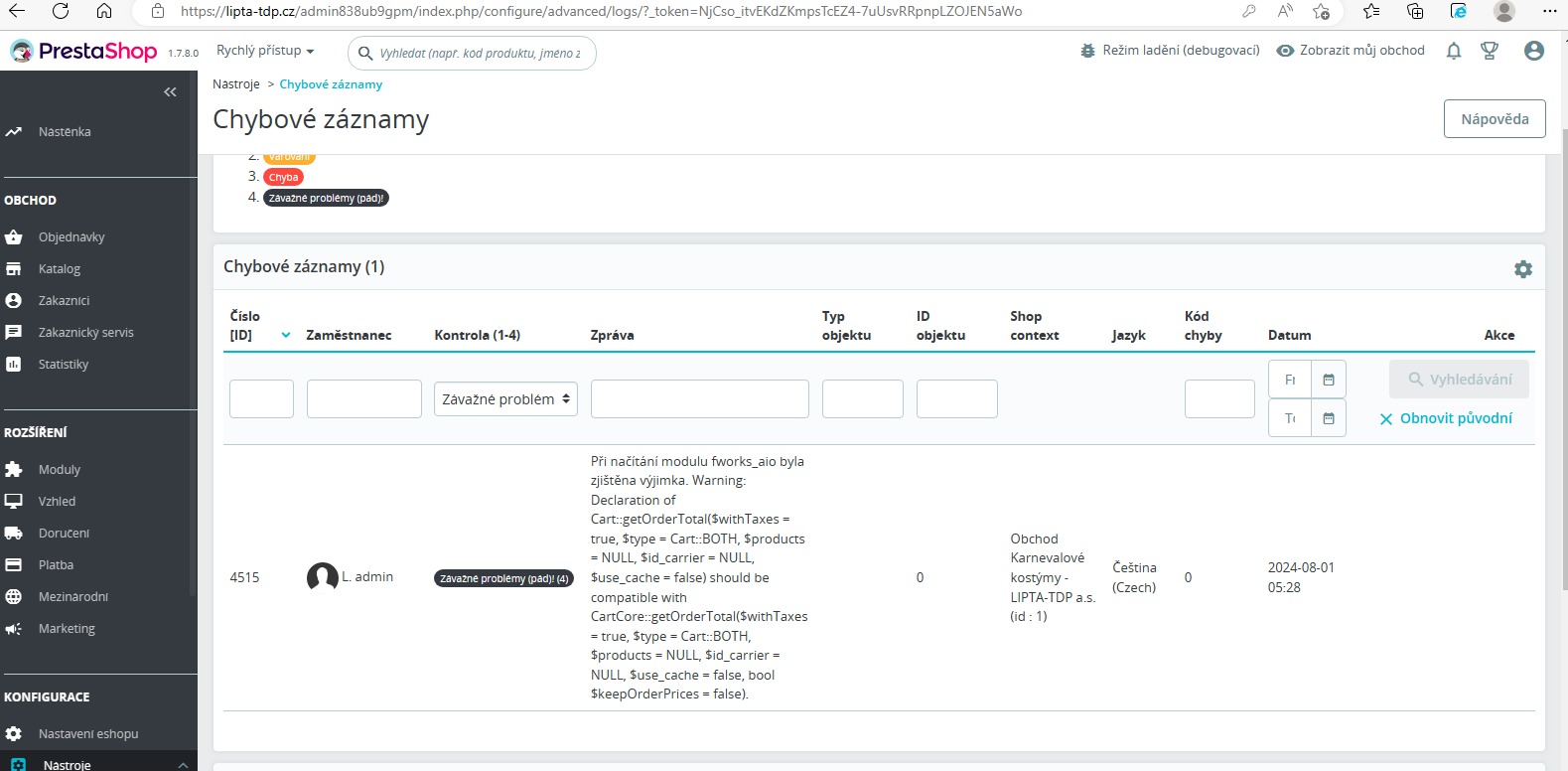Image resolution: width=1568 pixels, height=771 pixels.
Task: Open browser collections icon
Action: (x=1415, y=11)
